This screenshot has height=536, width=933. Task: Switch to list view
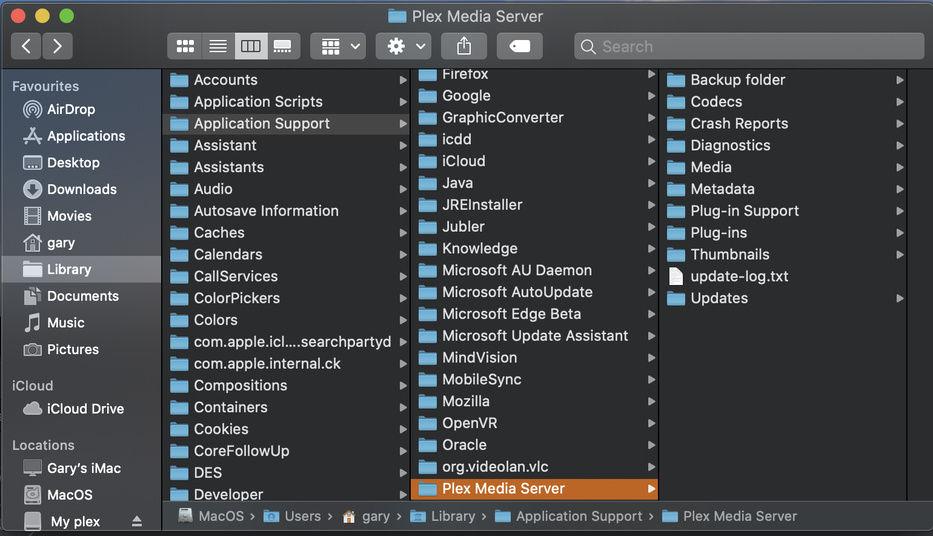pyautogui.click(x=217, y=46)
